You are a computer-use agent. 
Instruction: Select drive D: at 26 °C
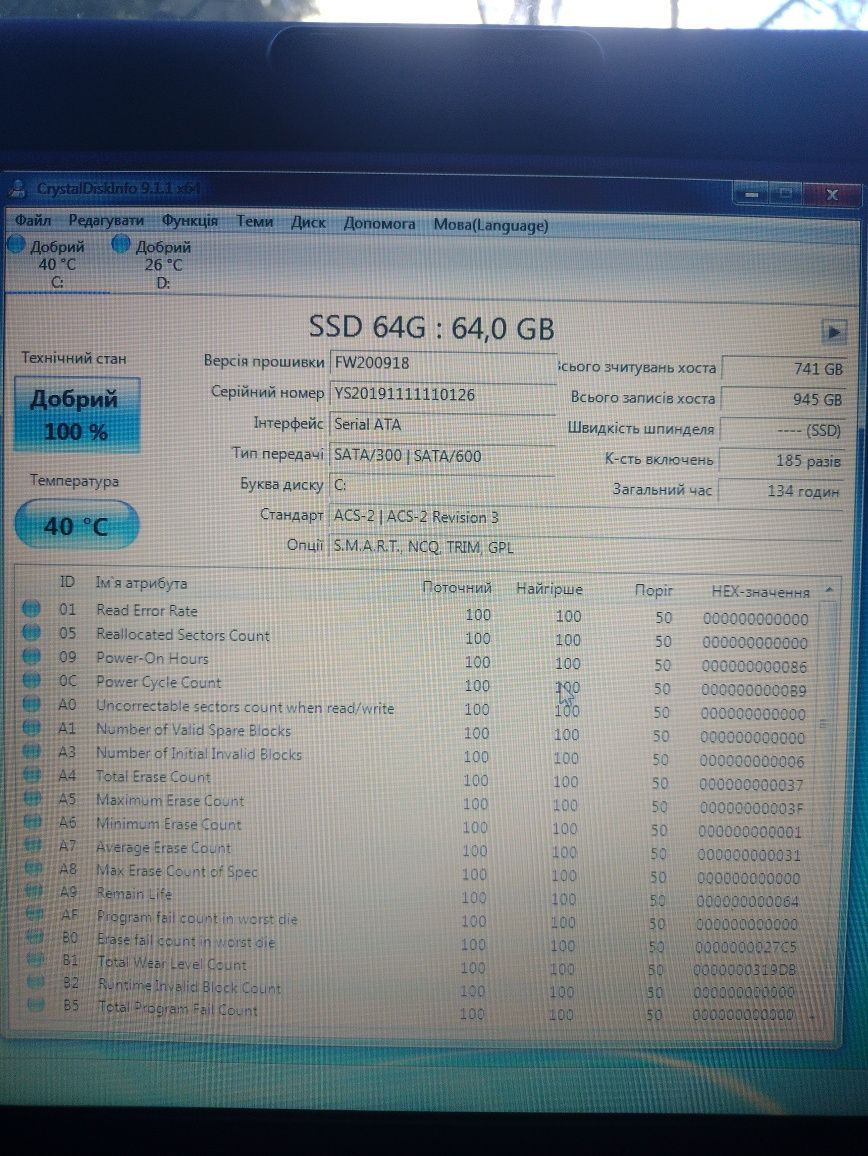(x=163, y=265)
